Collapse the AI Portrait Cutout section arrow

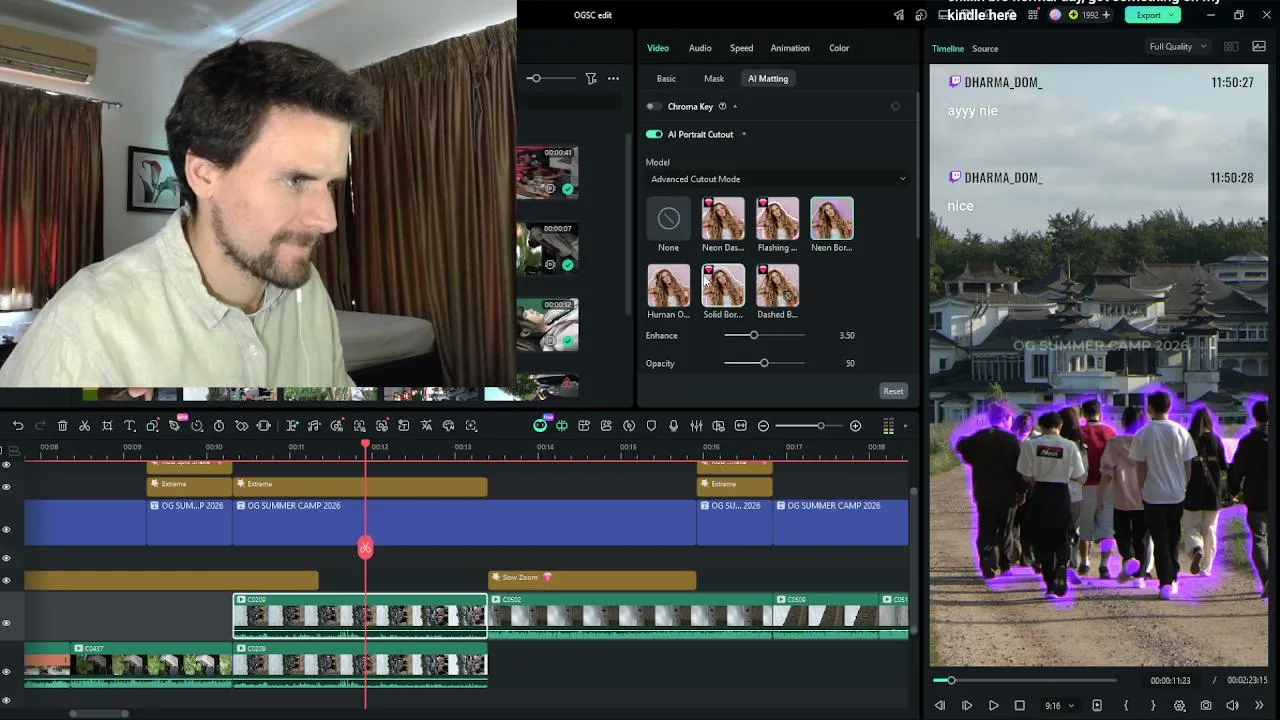pyautogui.click(x=744, y=134)
